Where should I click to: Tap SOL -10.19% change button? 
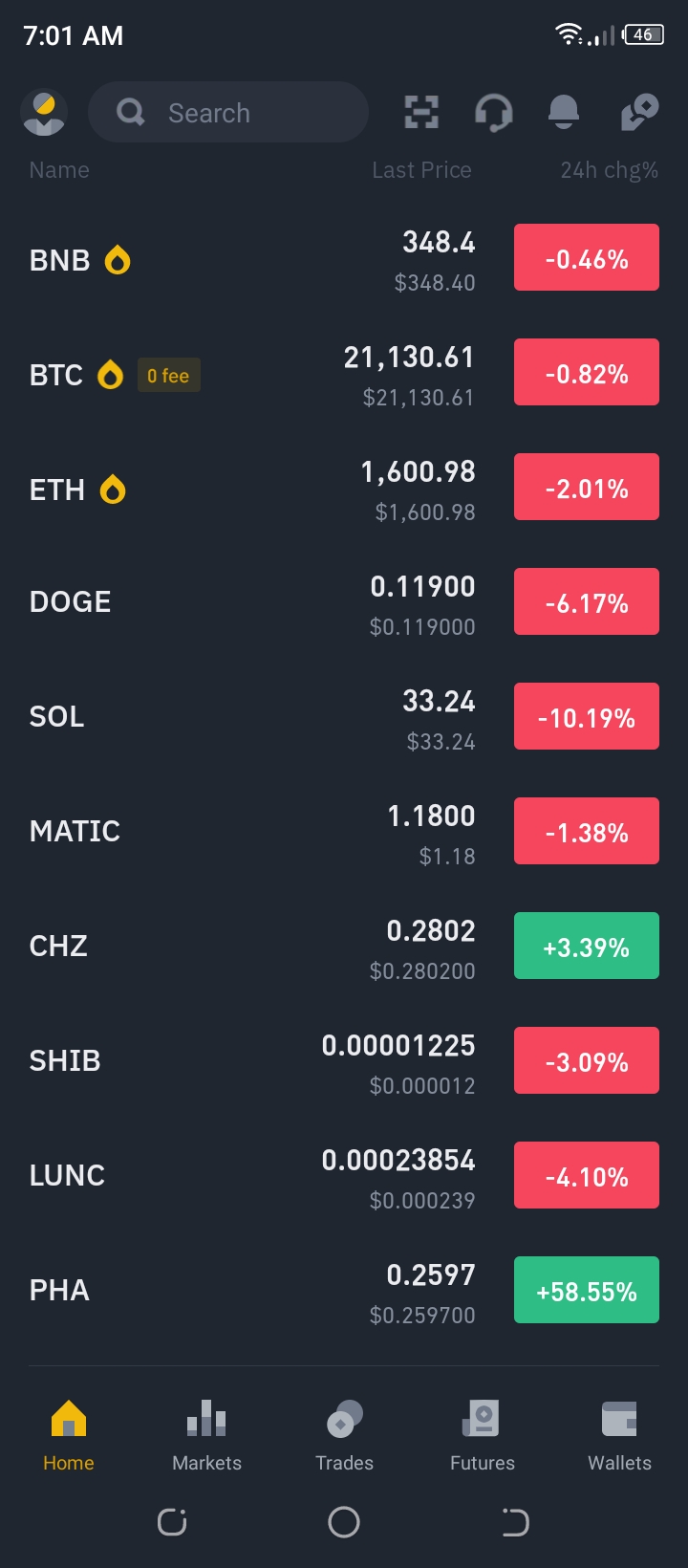587,716
